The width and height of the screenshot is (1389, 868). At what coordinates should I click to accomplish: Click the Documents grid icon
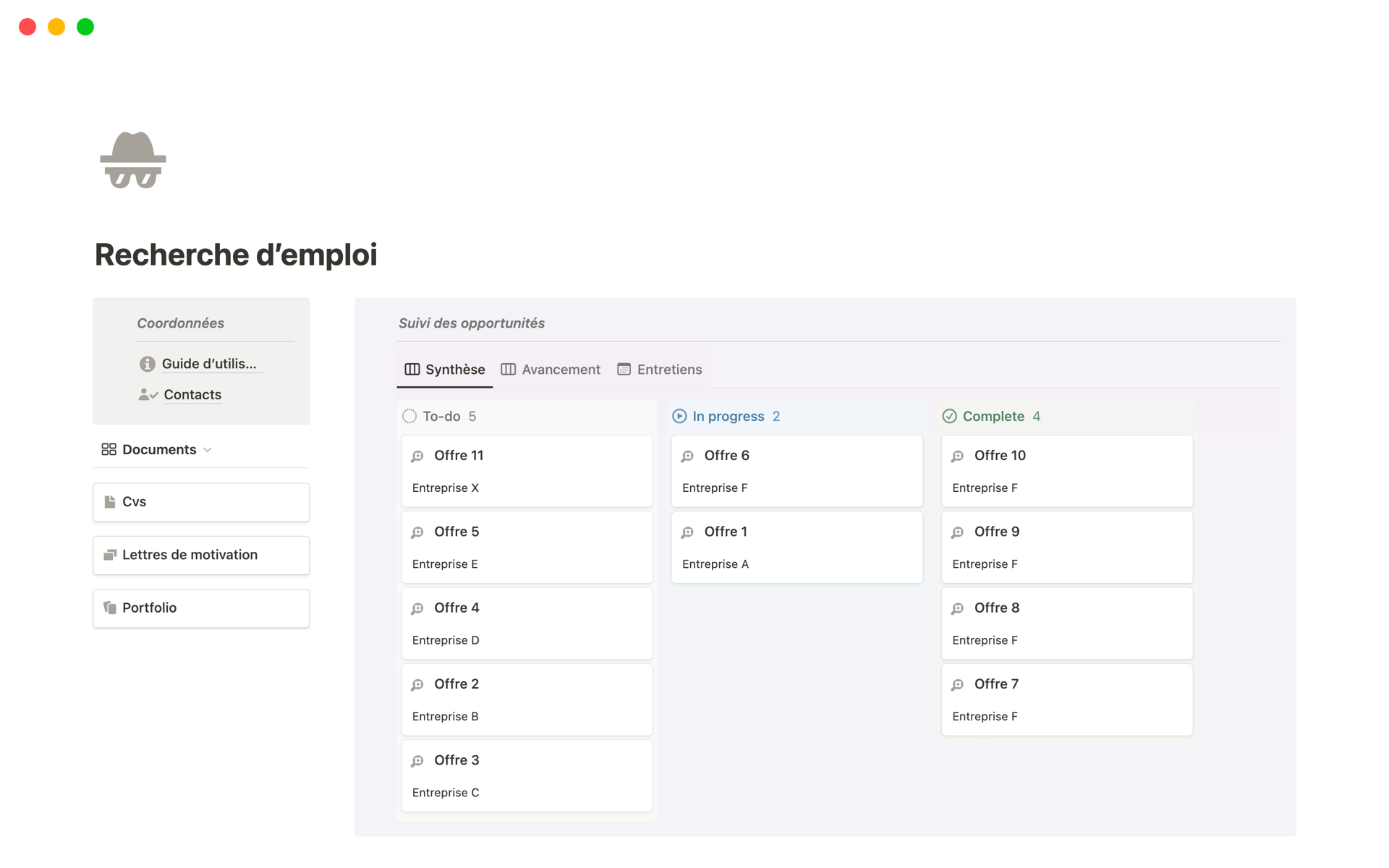click(x=109, y=450)
